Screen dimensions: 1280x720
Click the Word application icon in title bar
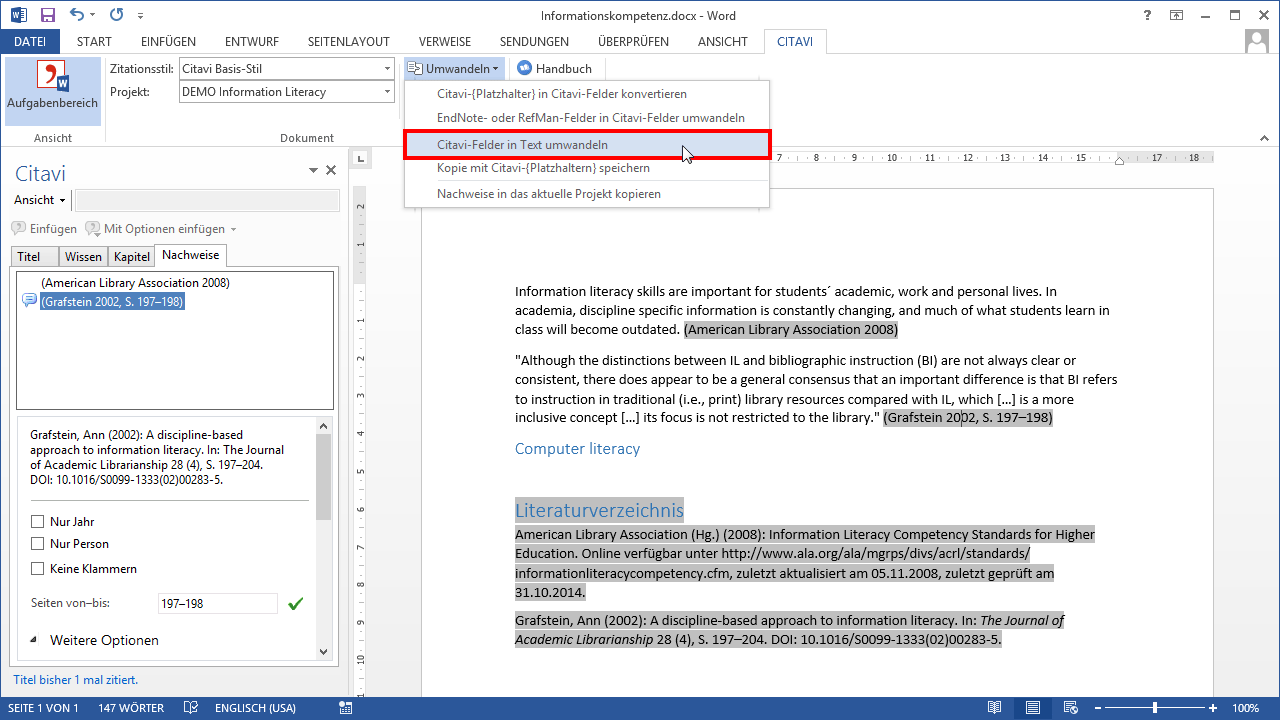pos(19,15)
